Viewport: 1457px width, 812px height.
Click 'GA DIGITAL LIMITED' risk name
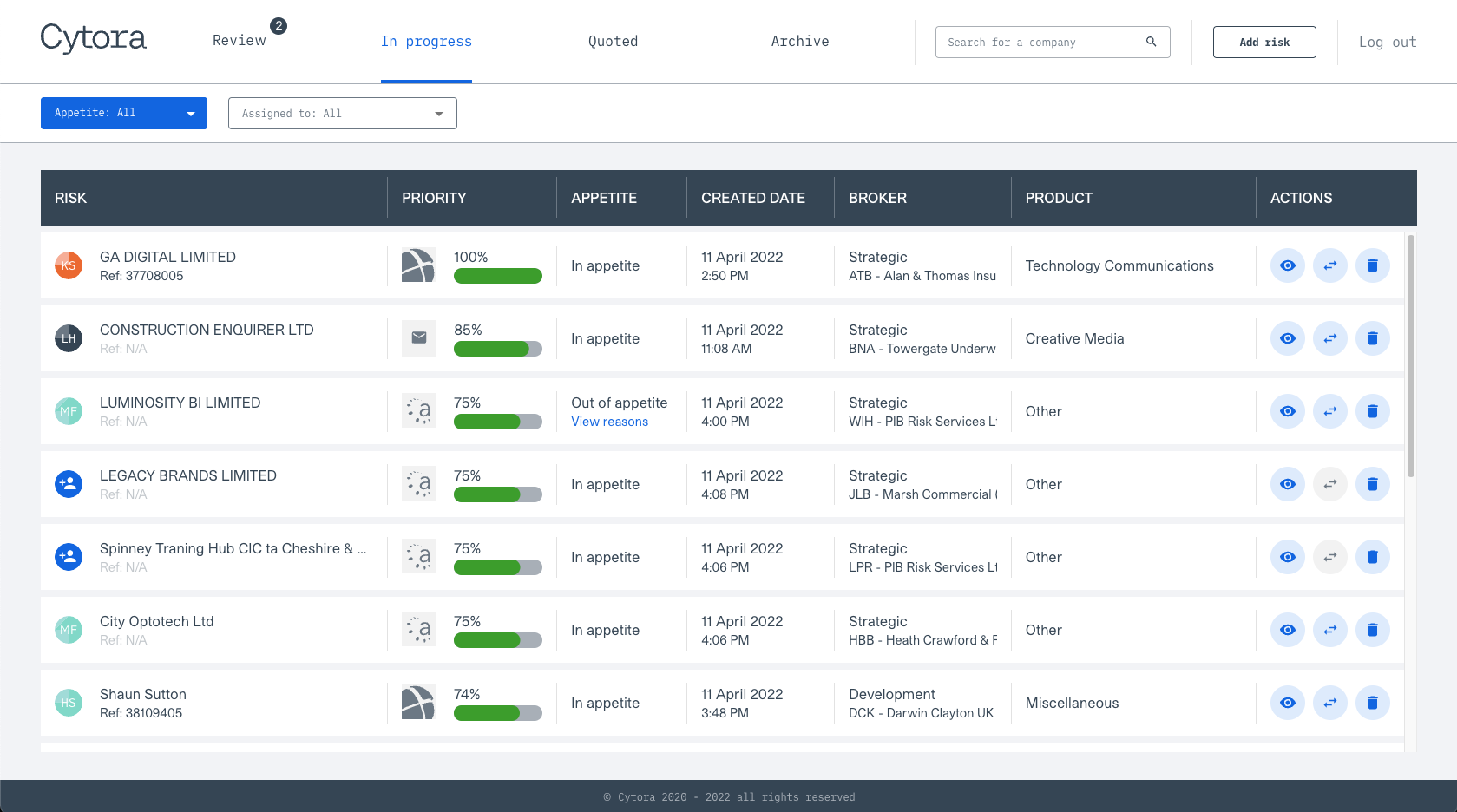[x=167, y=257]
